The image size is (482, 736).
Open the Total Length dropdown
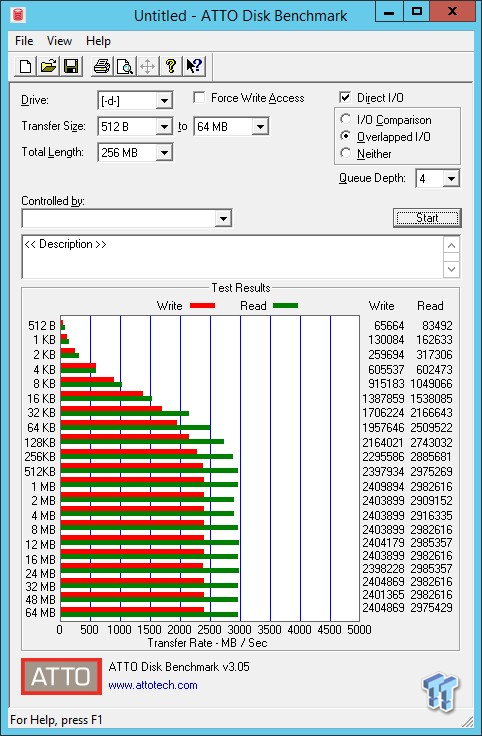[164, 152]
